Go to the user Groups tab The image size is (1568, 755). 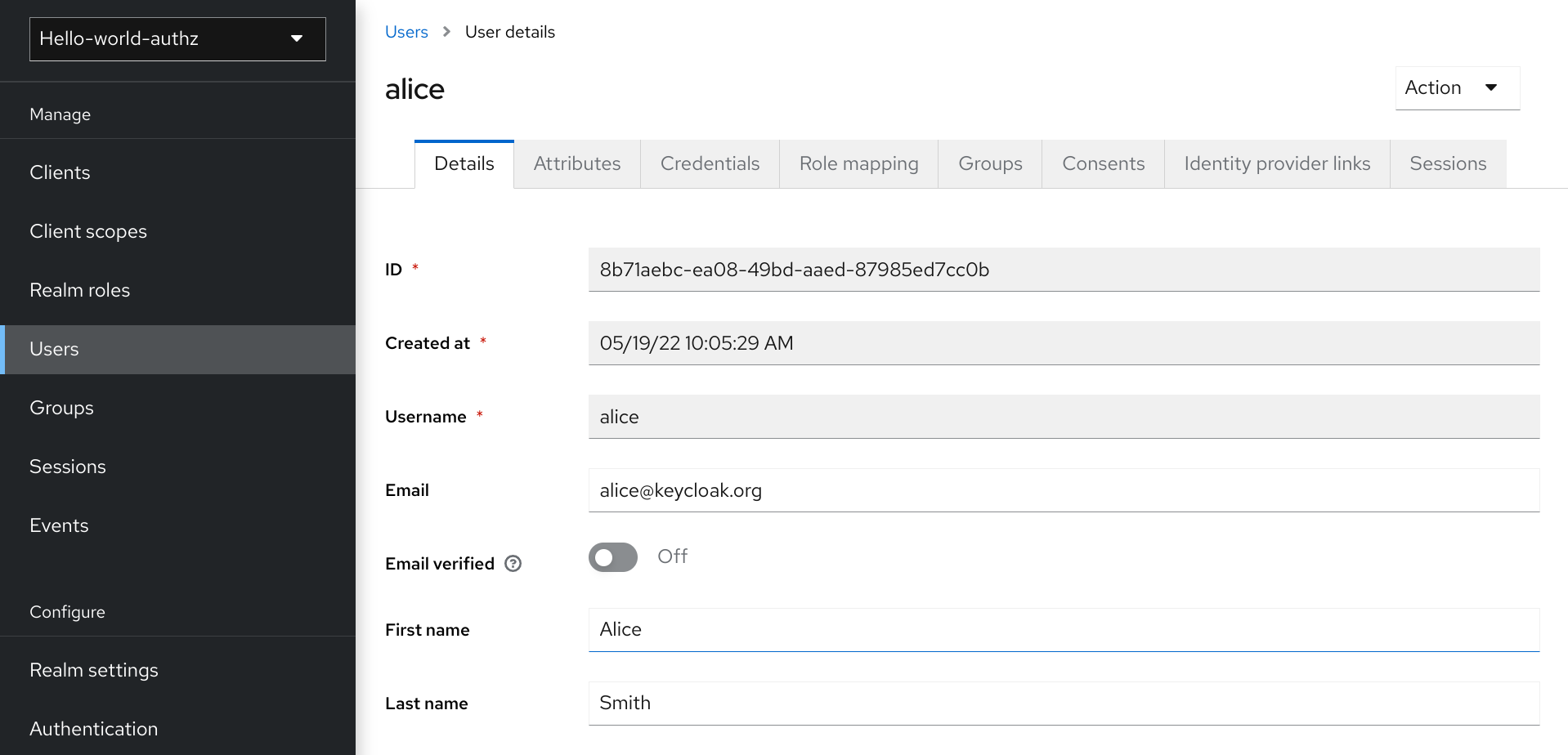point(989,164)
